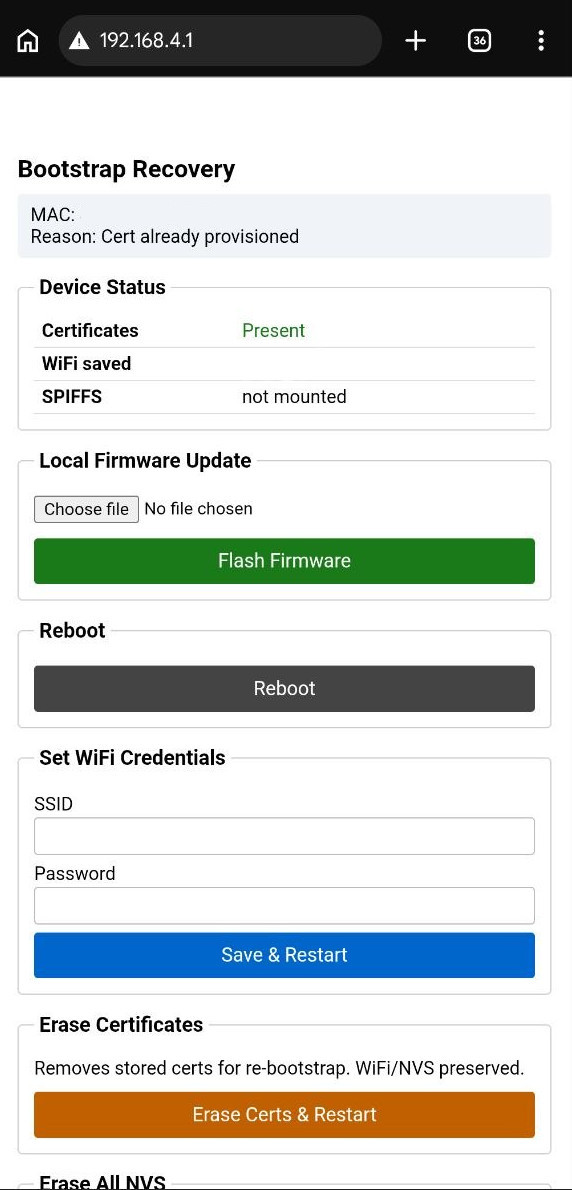Click the 192.168.4.1 address bar

[x=219, y=40]
